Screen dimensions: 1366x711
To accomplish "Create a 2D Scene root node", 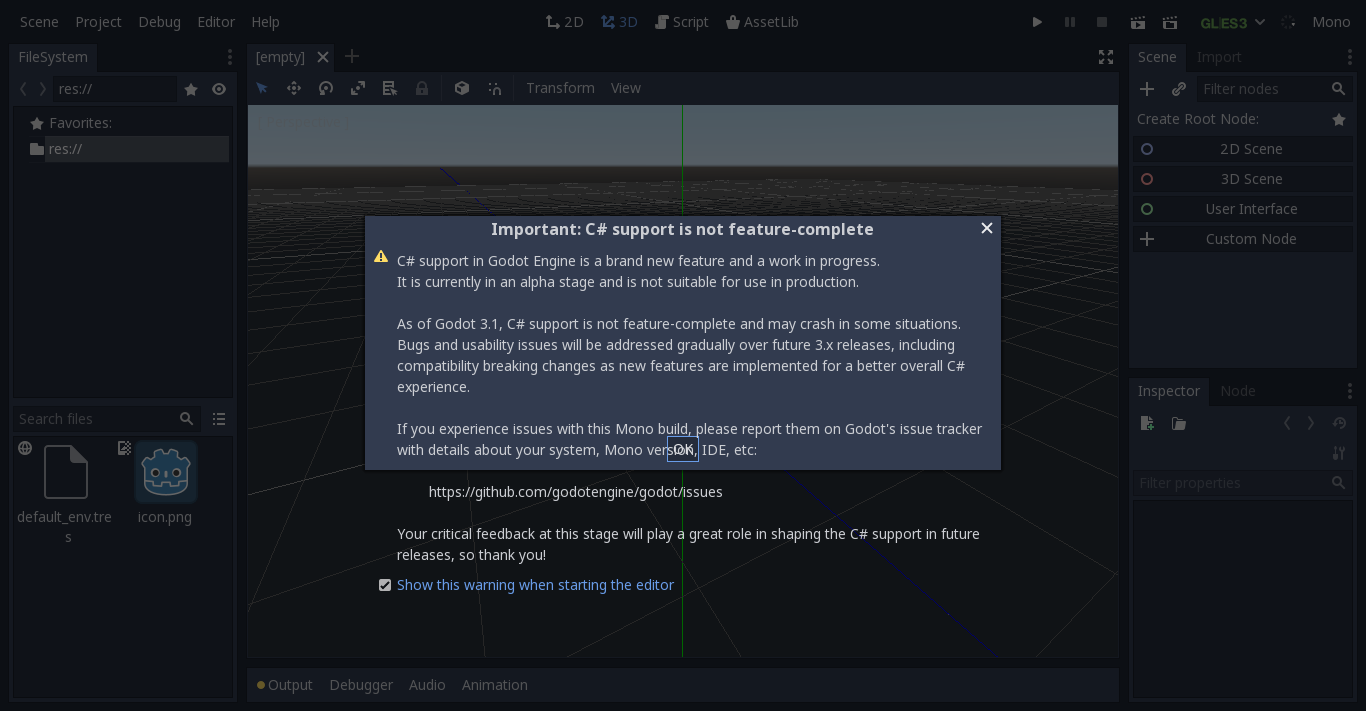I will coord(1242,149).
